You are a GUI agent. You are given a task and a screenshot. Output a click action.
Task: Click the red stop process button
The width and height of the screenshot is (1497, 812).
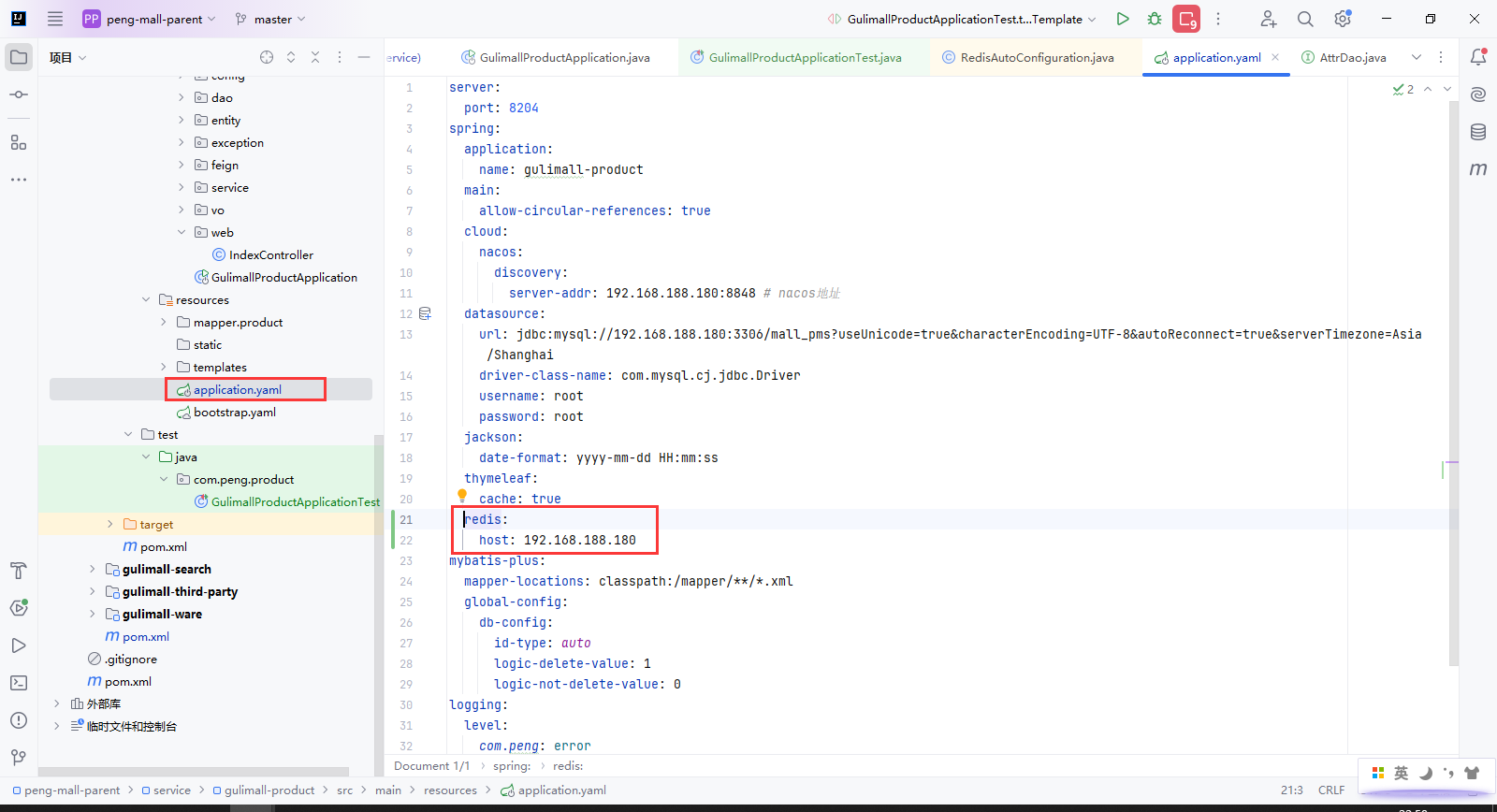[x=1186, y=19]
